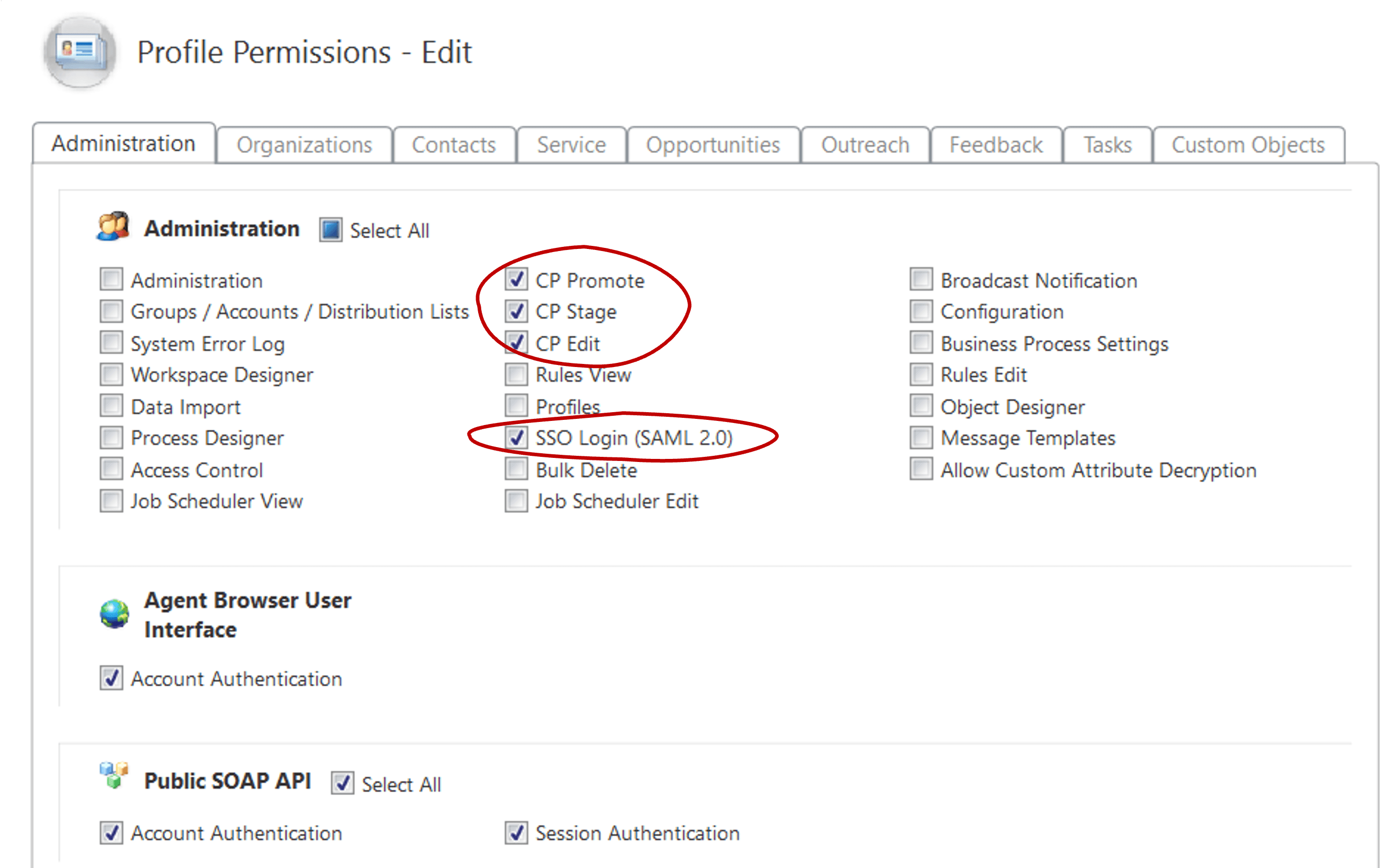Click the Profile Permissions header icon
The image size is (1398, 868).
[x=81, y=52]
